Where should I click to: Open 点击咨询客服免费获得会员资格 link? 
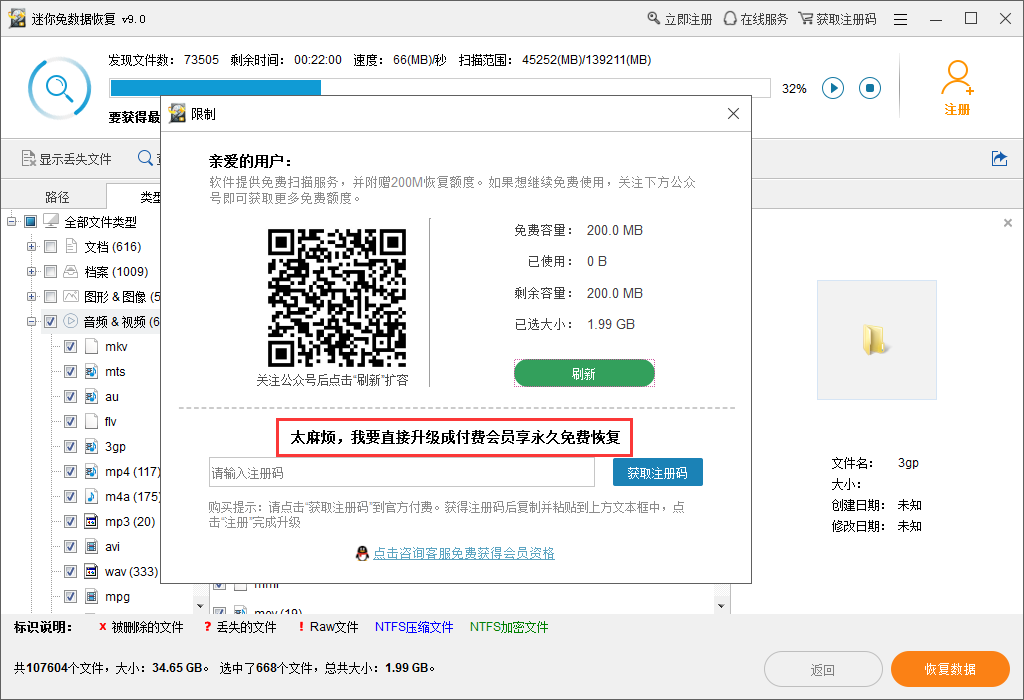click(464, 554)
